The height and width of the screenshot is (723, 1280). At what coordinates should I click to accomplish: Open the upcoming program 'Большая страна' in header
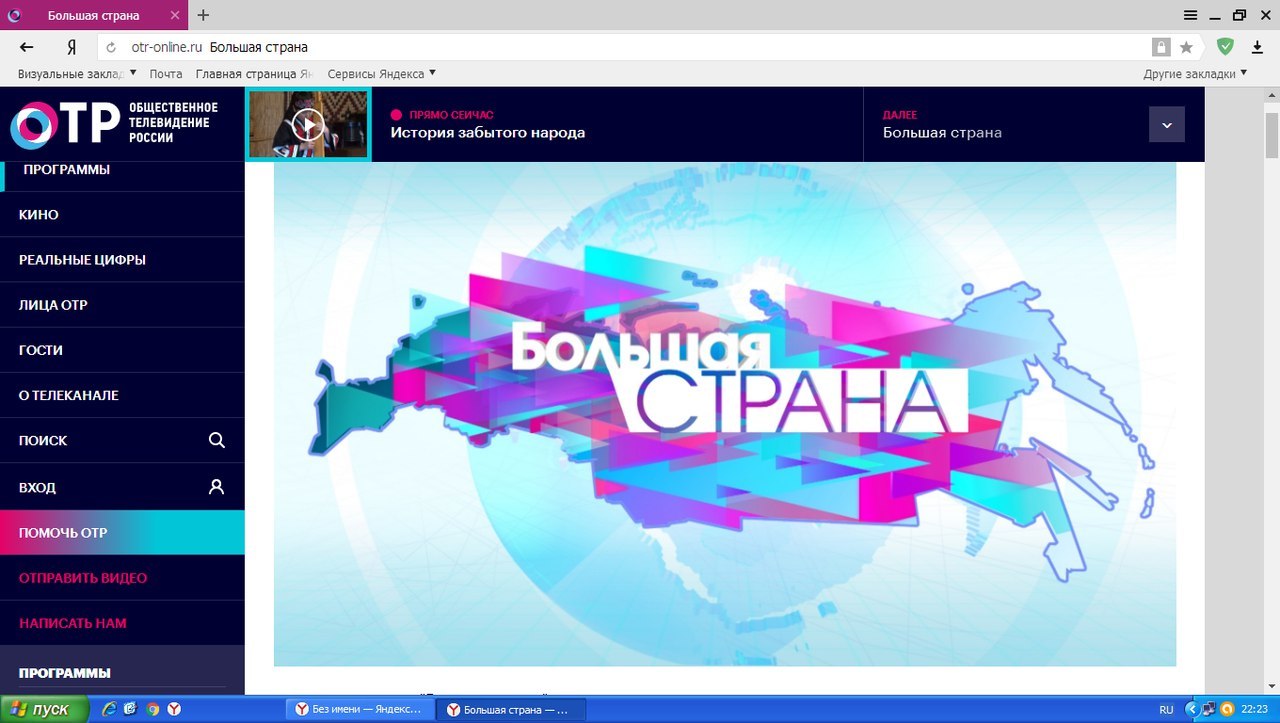(942, 132)
